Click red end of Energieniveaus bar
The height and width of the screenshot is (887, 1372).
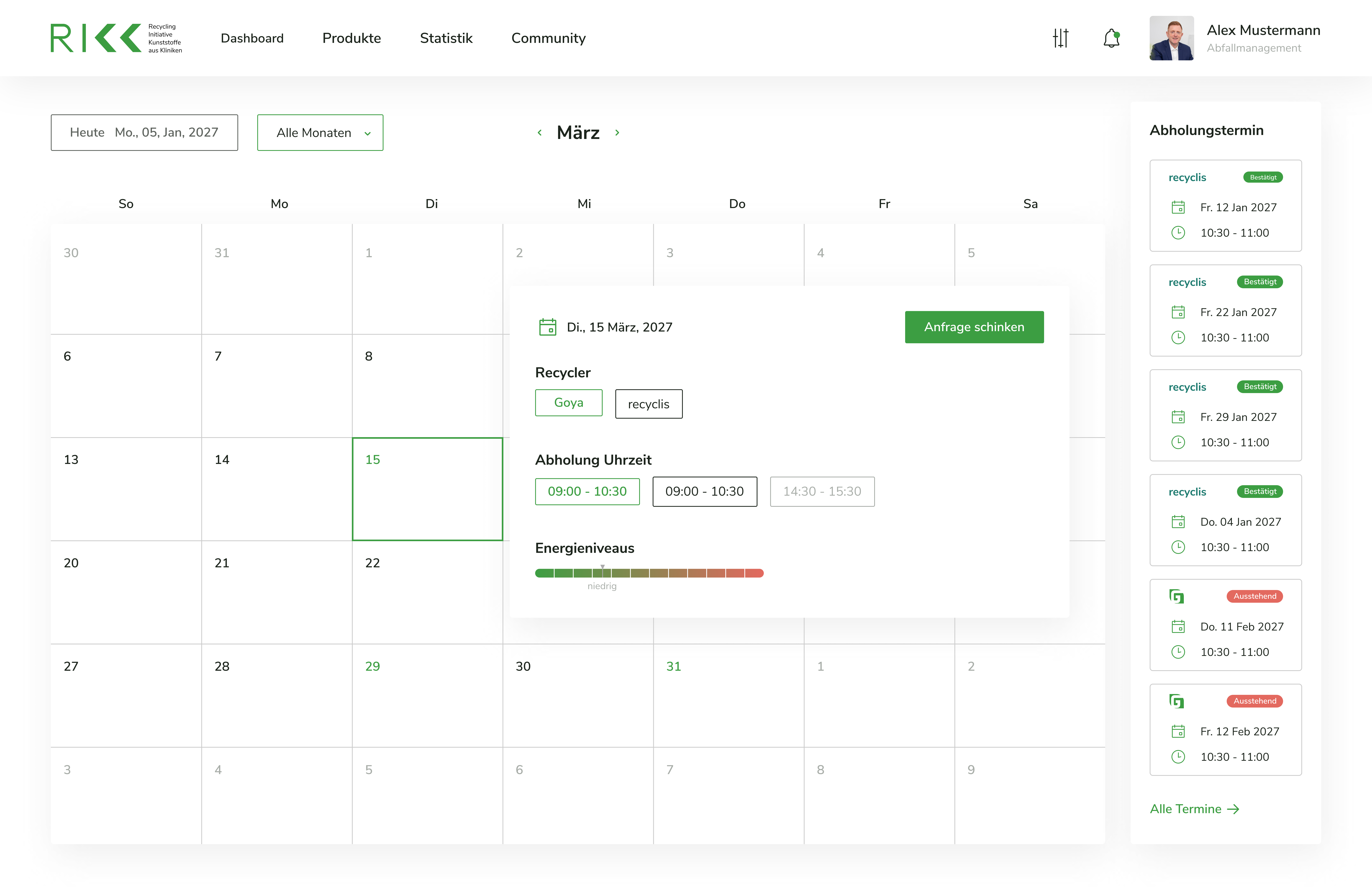point(754,573)
